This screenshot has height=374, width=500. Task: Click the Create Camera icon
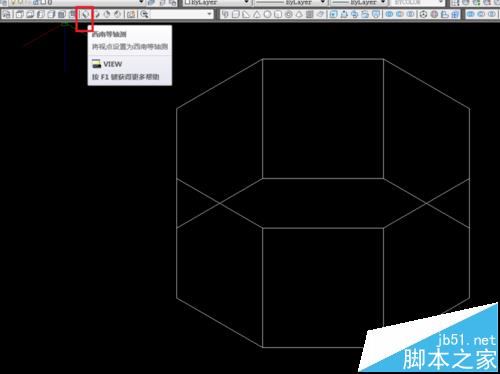[x=131, y=14]
